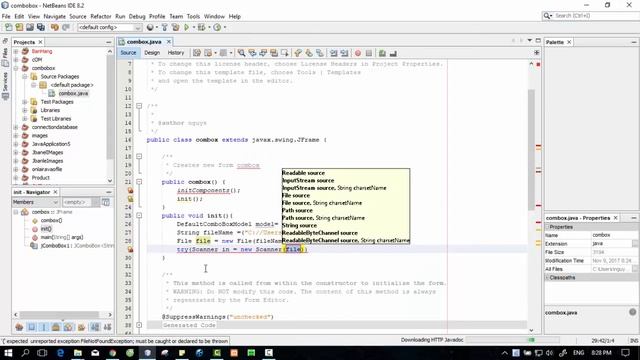Viewport: 640px width, 360px height.
Task: Toggle Show Inherited Members in Navigator
Action: (19, 327)
